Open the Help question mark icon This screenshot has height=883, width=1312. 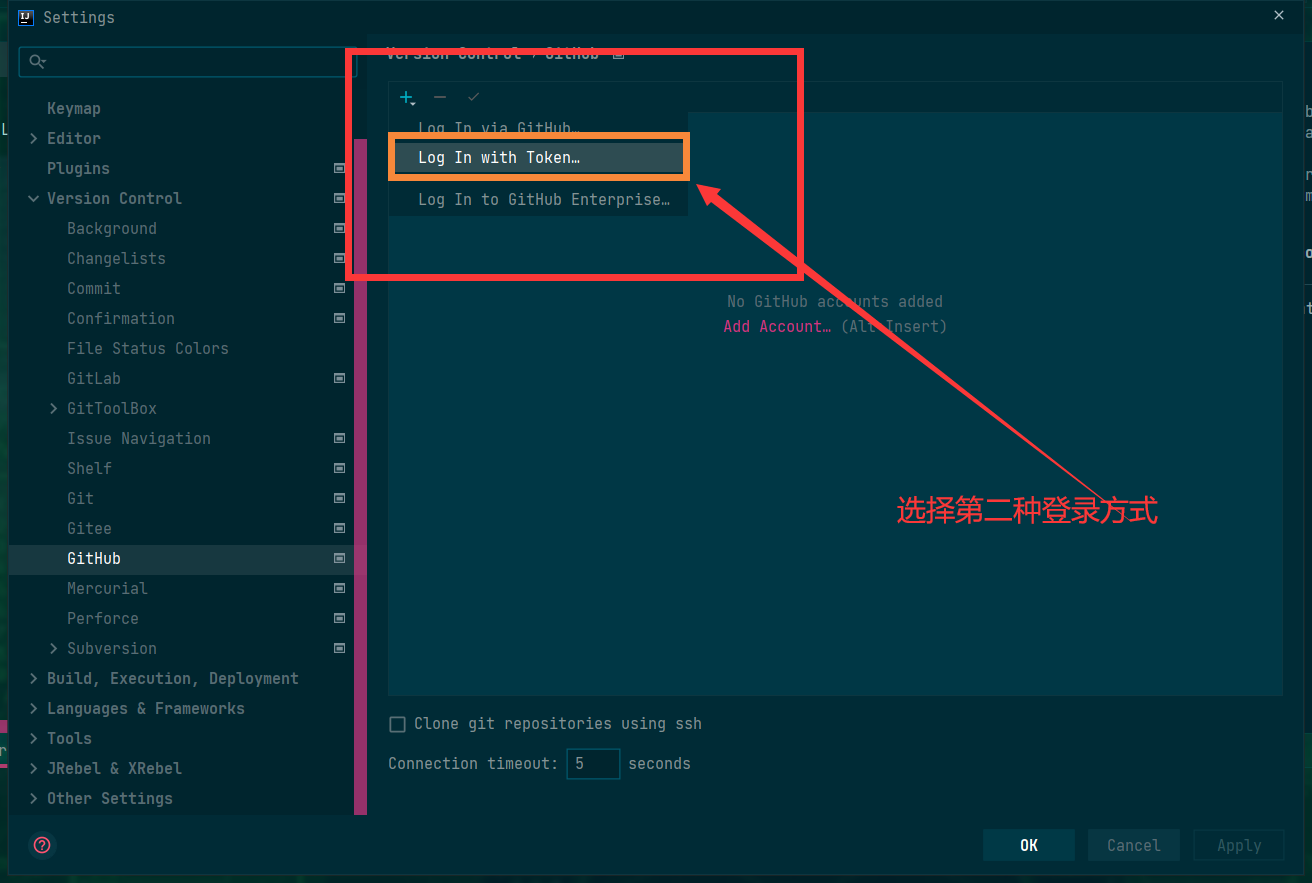pos(42,845)
